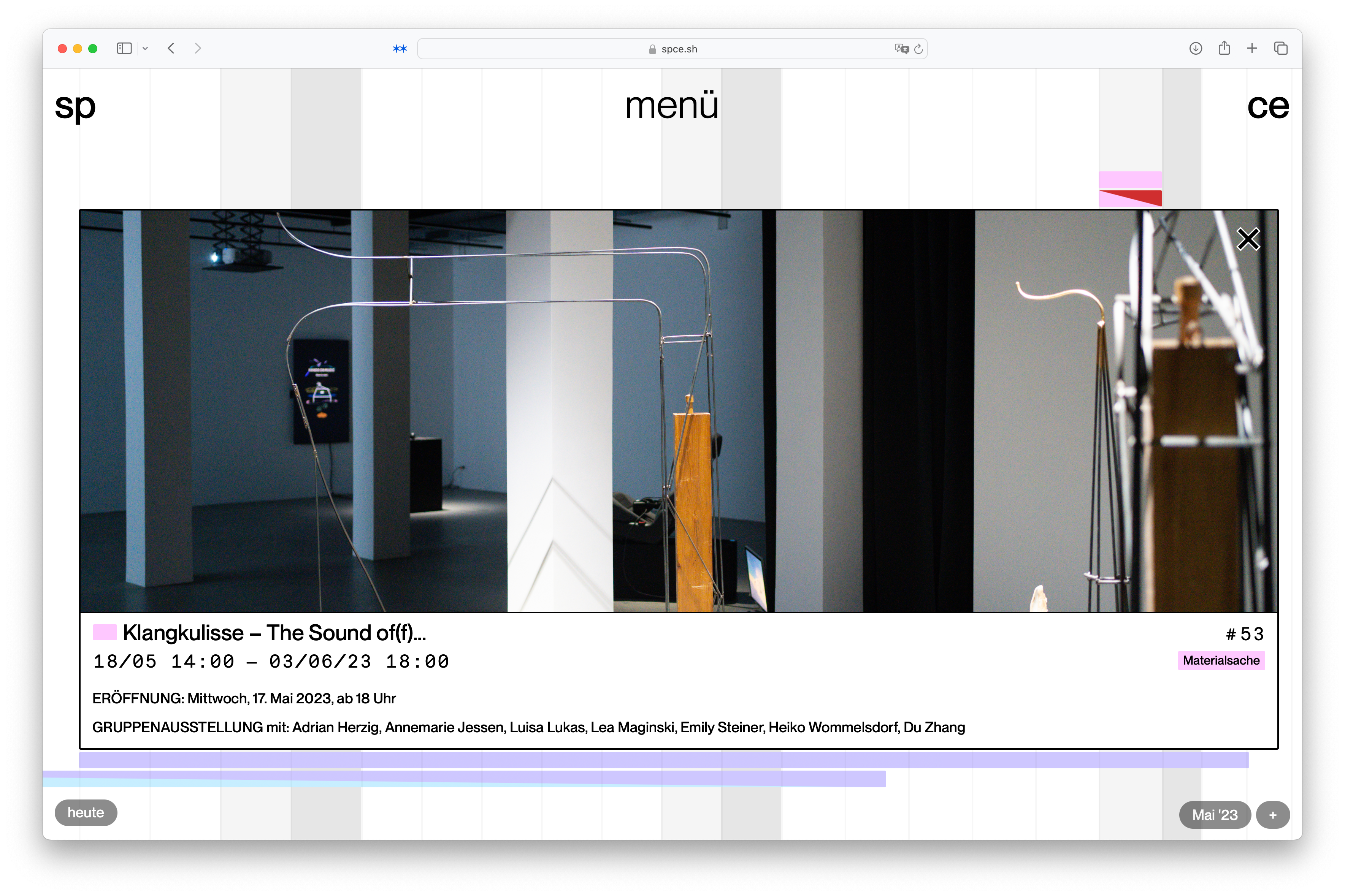1345x896 pixels.
Task: Select the Materialsache tag
Action: coord(1221,660)
